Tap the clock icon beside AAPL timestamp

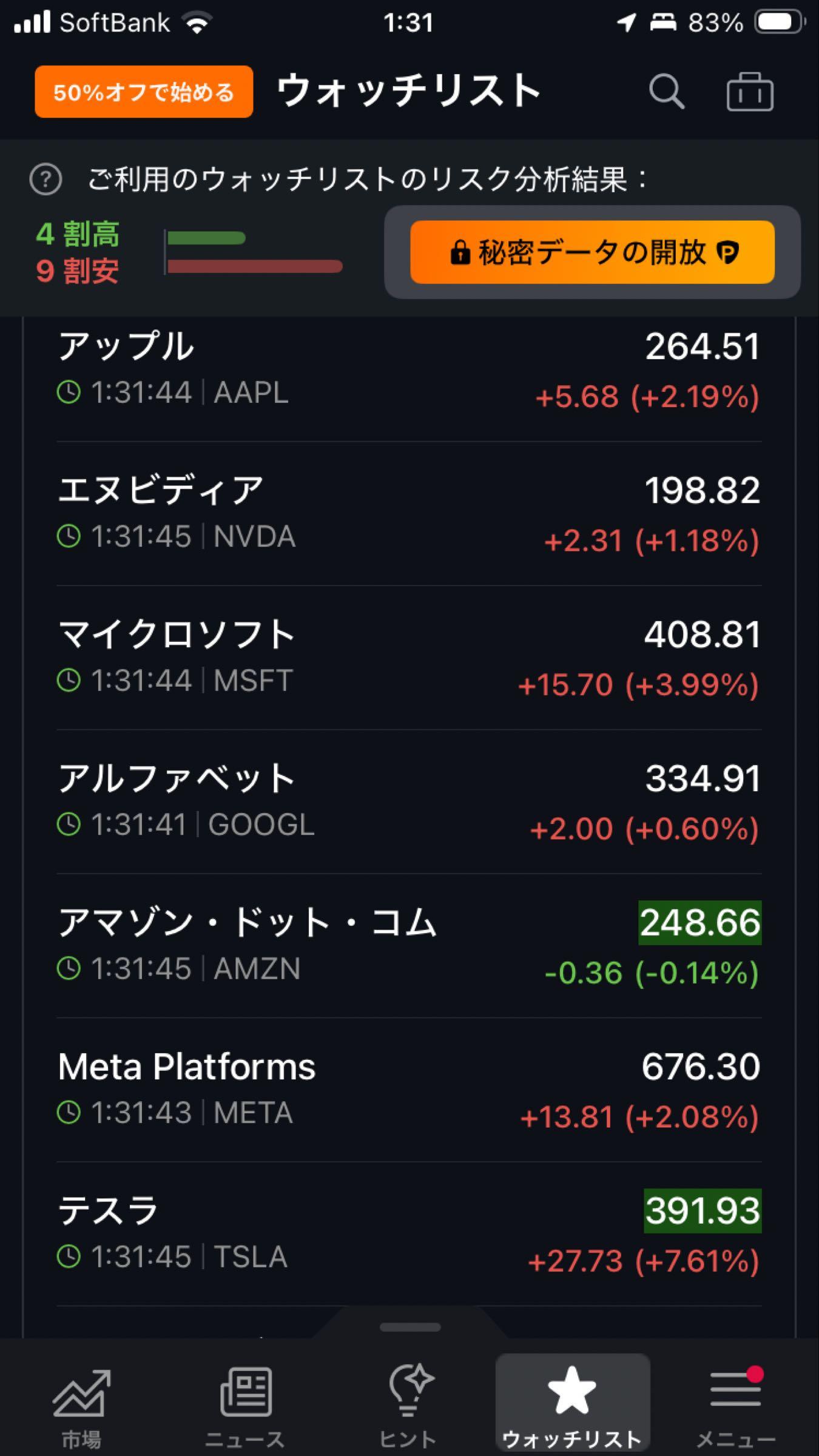pyautogui.click(x=69, y=393)
